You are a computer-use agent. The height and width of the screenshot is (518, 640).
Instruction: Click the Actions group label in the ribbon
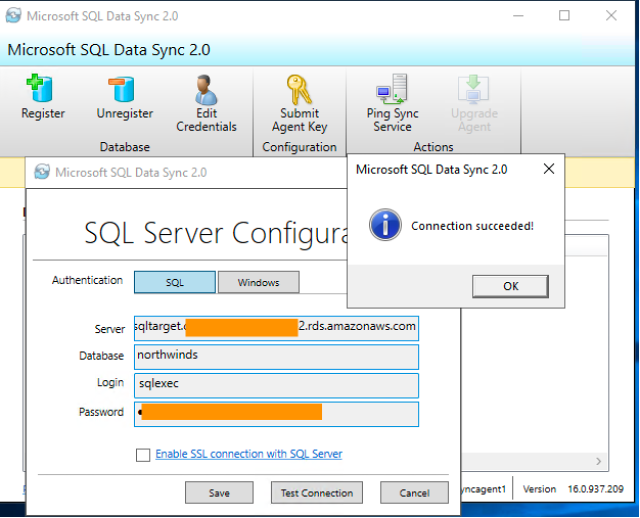(433, 147)
